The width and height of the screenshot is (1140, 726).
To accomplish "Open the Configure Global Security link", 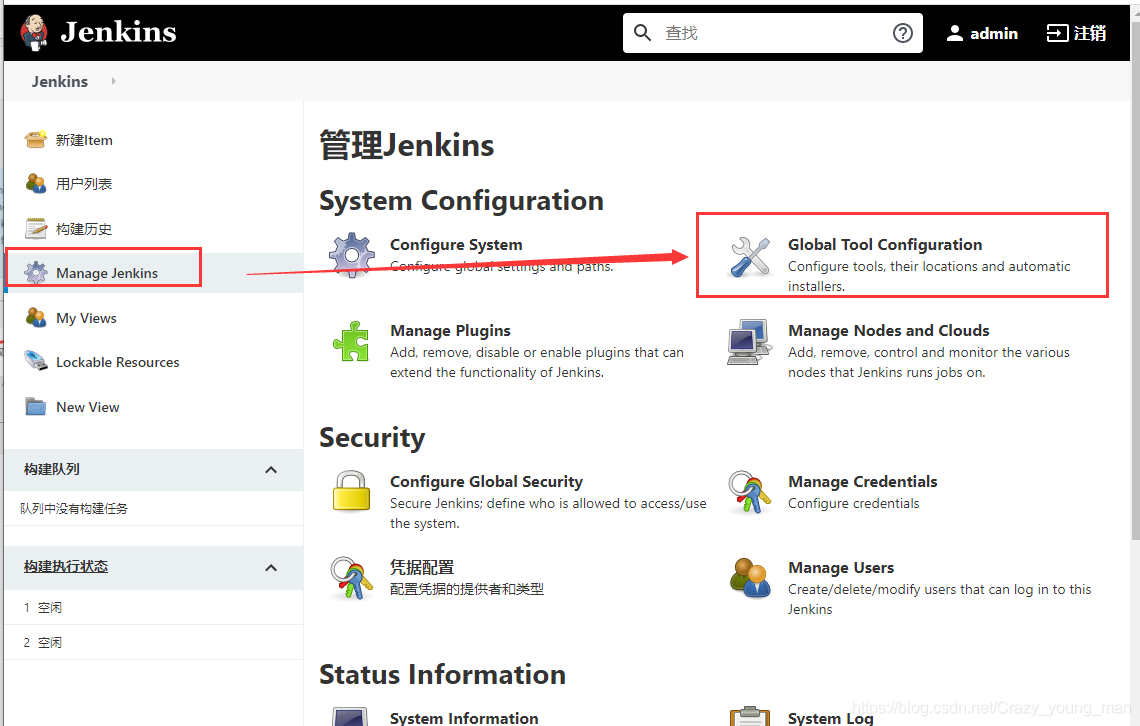I will [486, 482].
